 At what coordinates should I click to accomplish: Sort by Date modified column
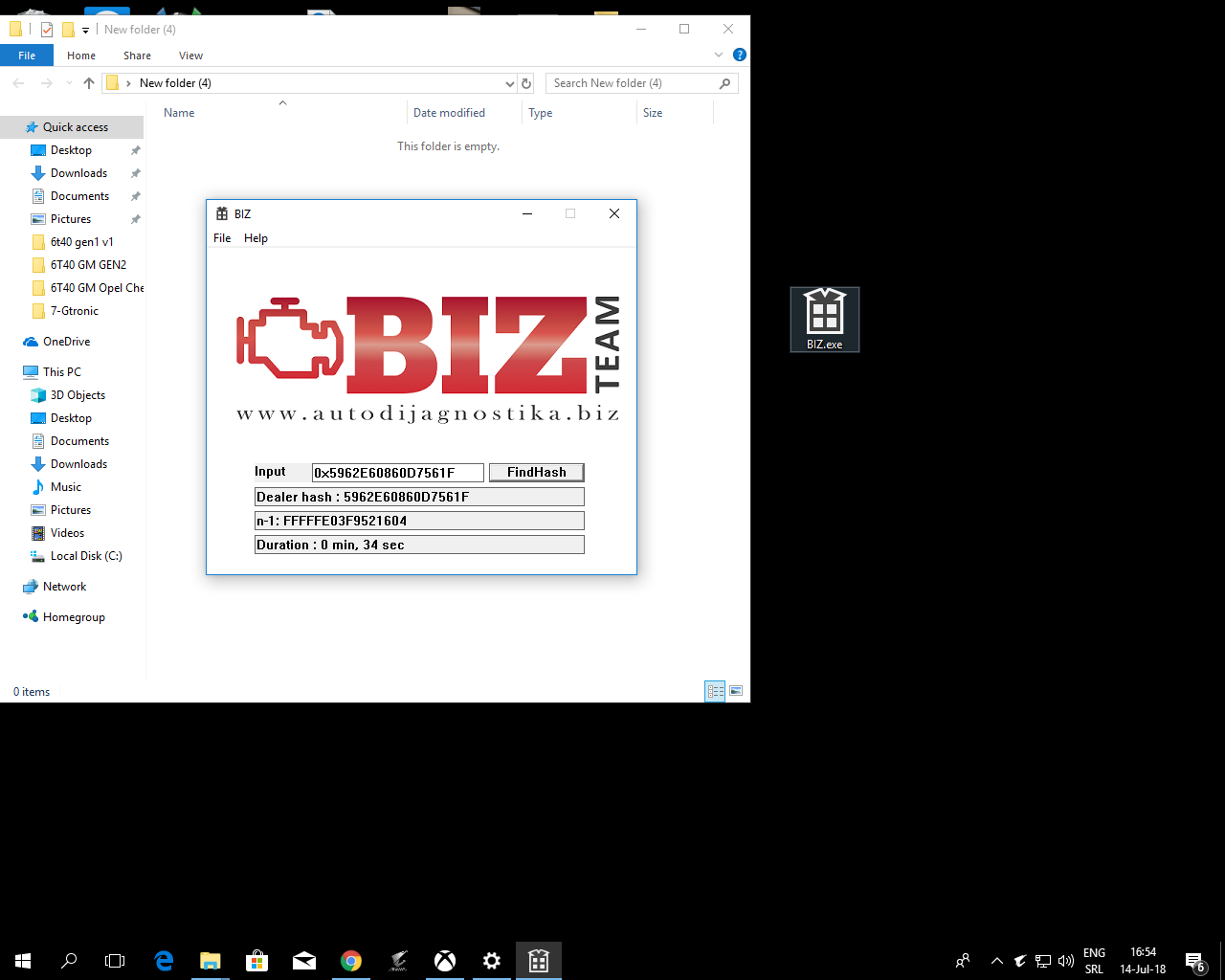point(449,113)
